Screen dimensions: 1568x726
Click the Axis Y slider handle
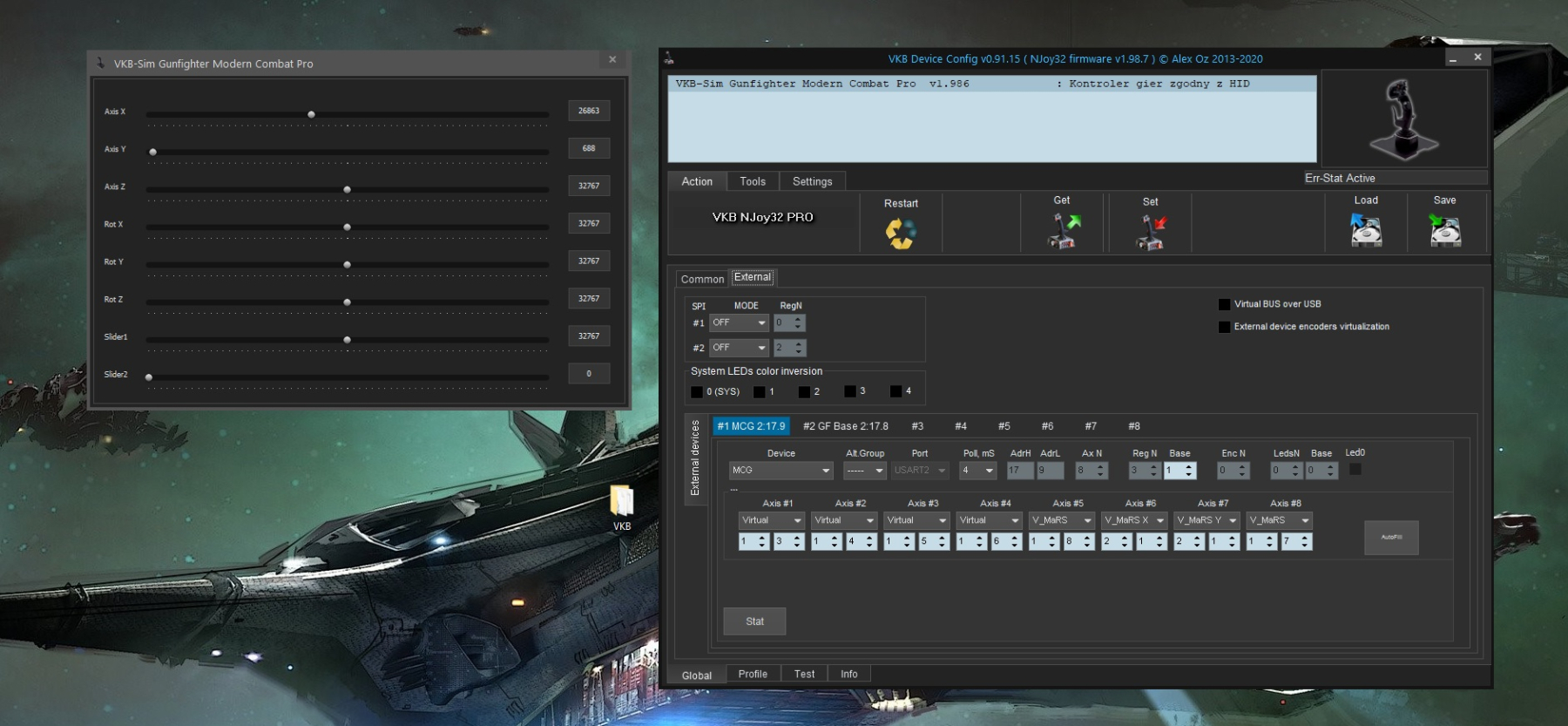[153, 152]
